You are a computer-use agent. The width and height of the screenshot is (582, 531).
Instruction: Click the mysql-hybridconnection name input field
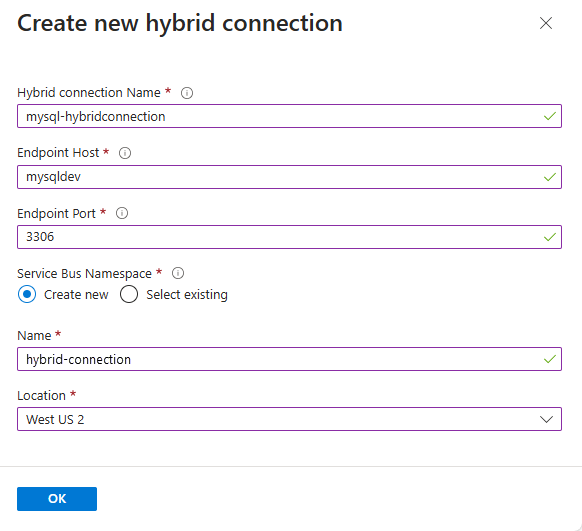pos(289,116)
